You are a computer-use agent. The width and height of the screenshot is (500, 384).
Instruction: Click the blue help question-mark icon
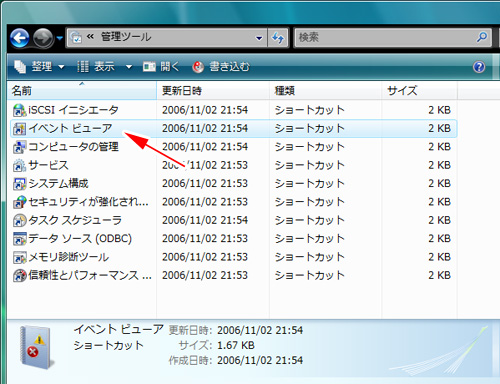(x=479, y=67)
